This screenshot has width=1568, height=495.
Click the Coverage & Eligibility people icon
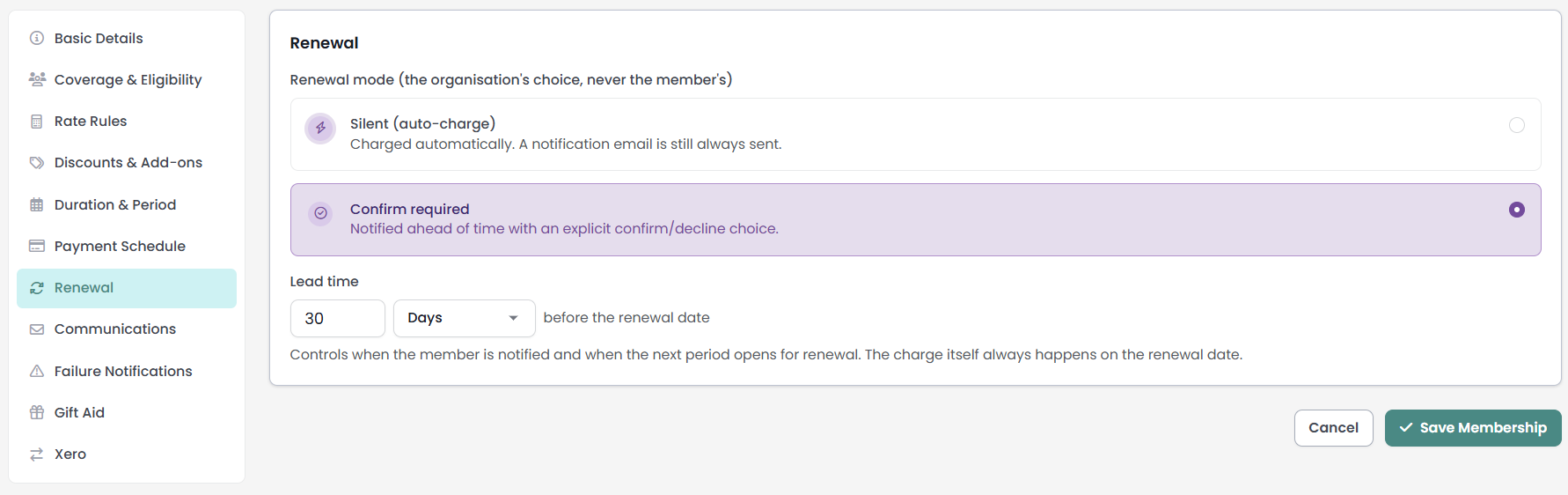(x=37, y=79)
